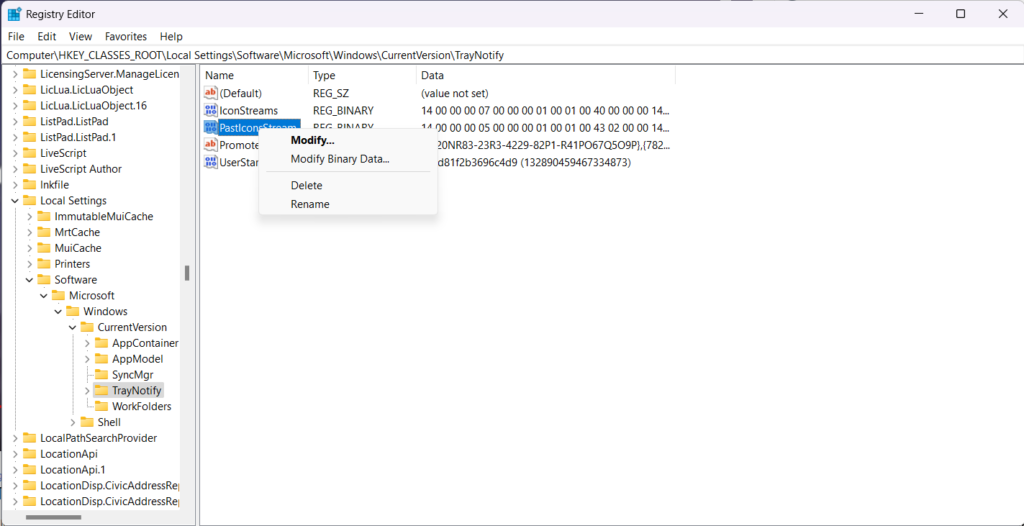This screenshot has width=1024, height=526.
Task: Select the TrayNotify folder icon
Action: point(101,391)
